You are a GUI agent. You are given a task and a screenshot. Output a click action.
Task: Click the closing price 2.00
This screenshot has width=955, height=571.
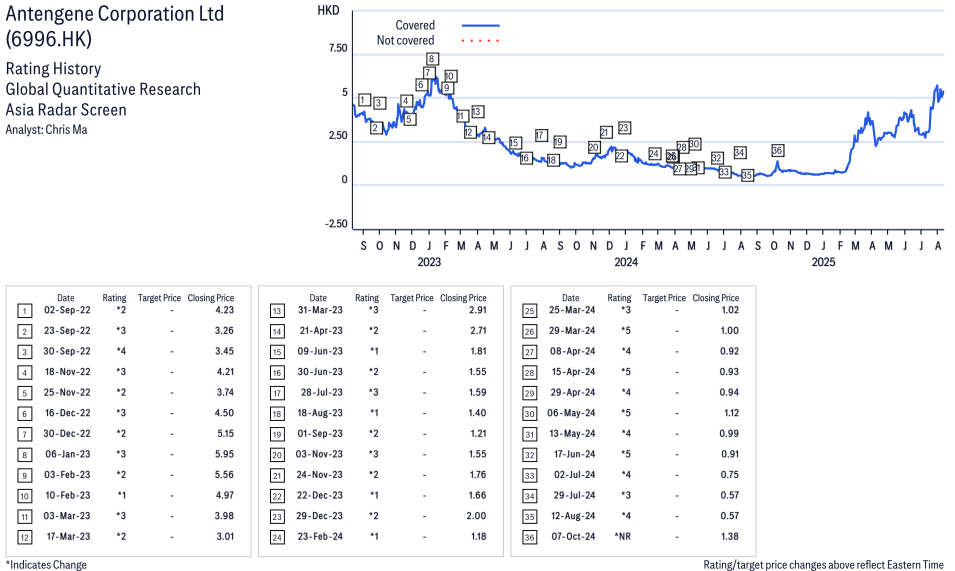476,516
